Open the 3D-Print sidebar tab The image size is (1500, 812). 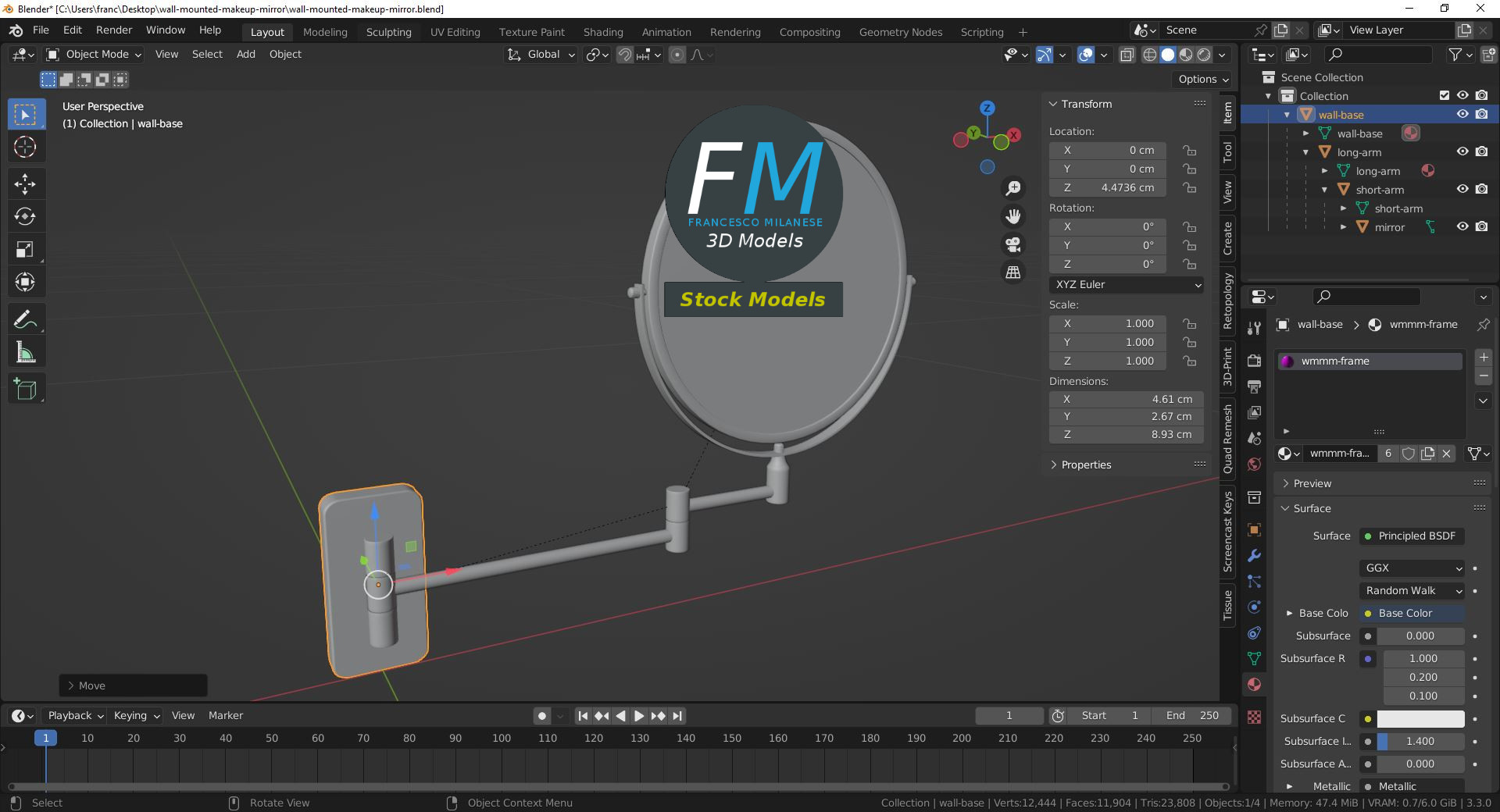1228,367
